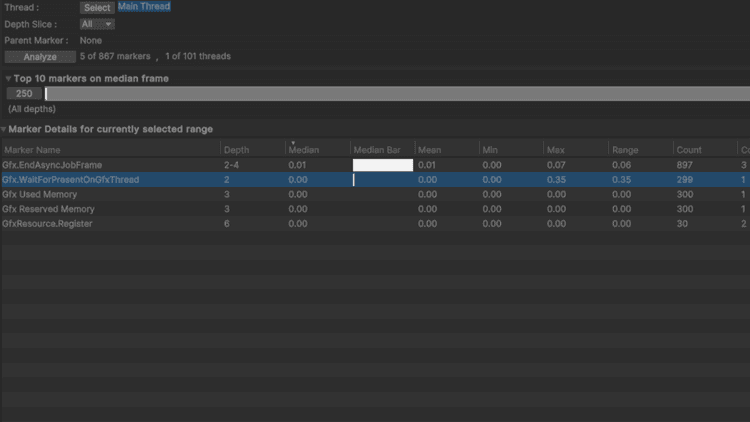Sort by Min column header
The width and height of the screenshot is (750, 422).
click(490, 150)
